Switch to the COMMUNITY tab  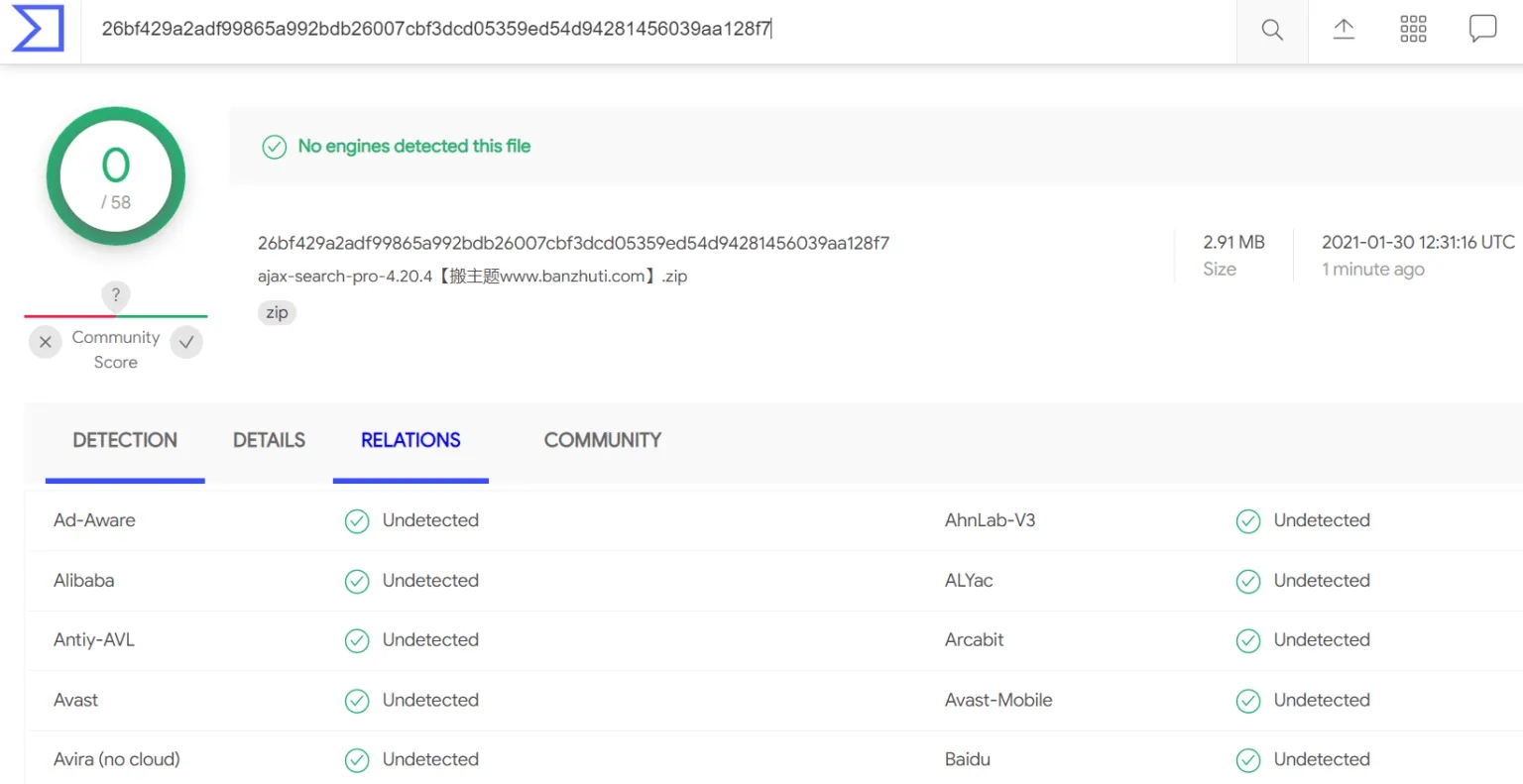[x=603, y=440]
